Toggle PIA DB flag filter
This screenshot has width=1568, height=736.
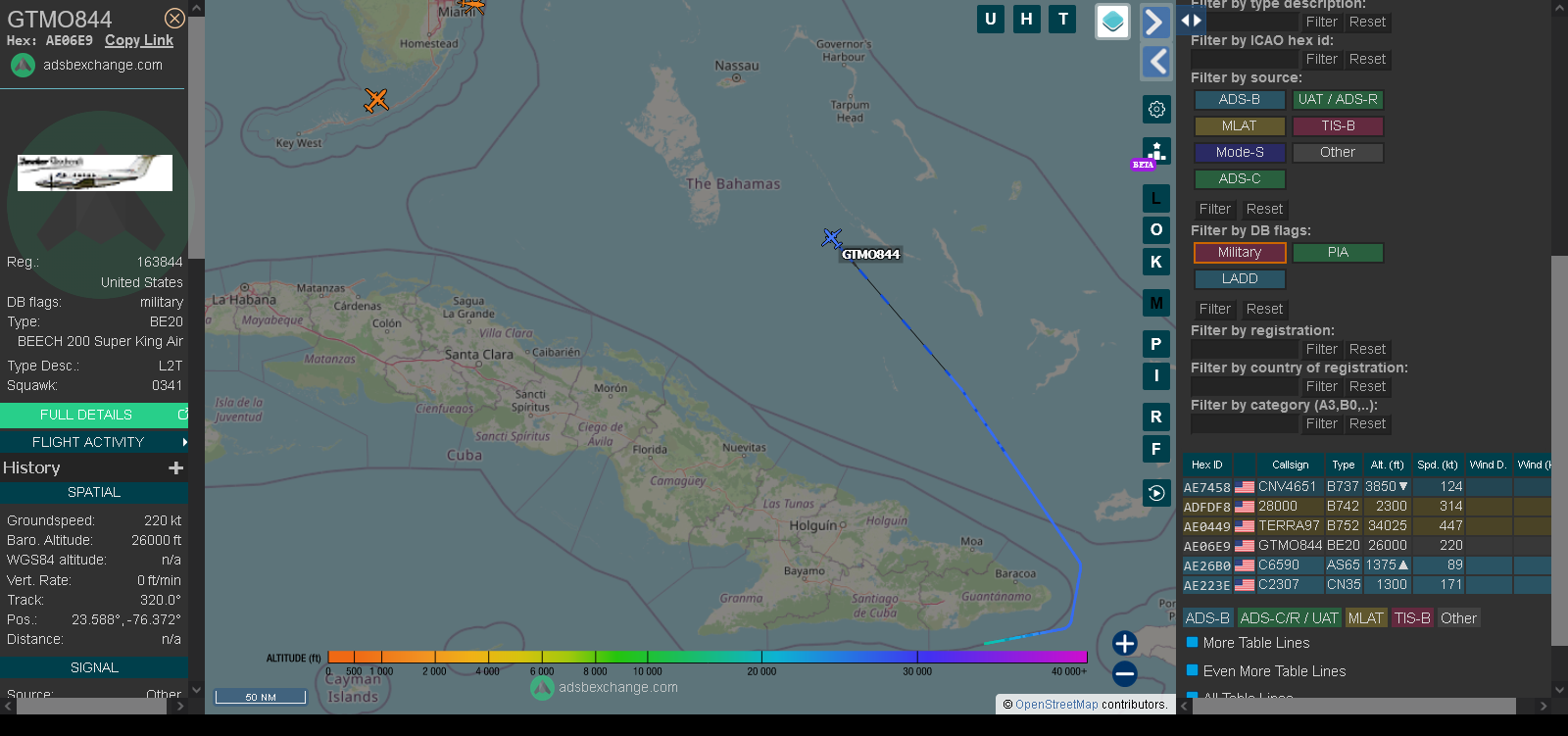(1338, 253)
